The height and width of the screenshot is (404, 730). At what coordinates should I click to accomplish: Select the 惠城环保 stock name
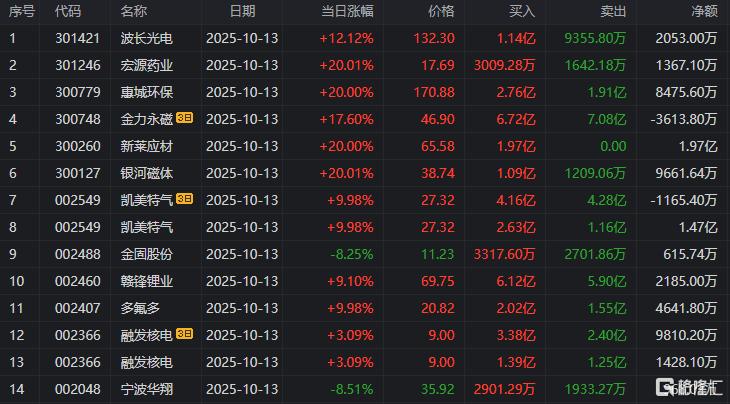[x=146, y=92]
